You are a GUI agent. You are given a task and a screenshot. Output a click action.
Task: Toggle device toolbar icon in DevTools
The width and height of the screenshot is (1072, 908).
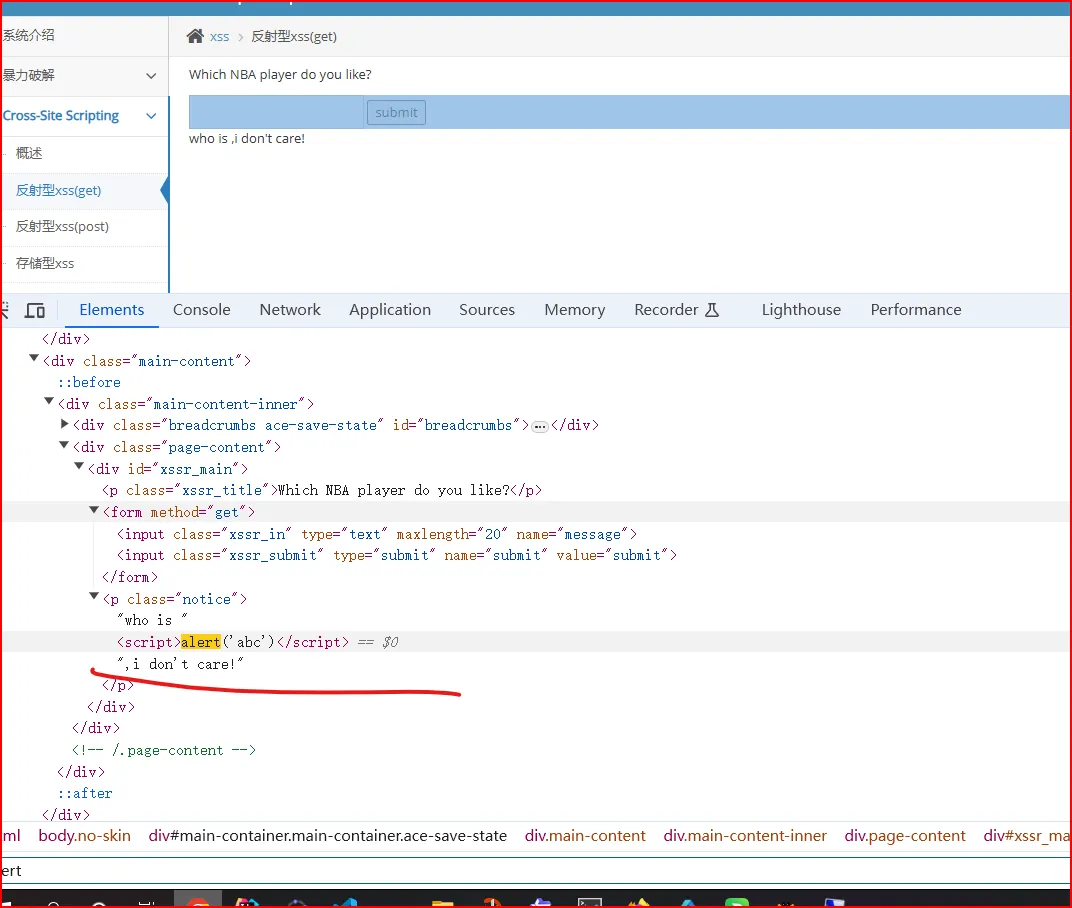pos(35,310)
